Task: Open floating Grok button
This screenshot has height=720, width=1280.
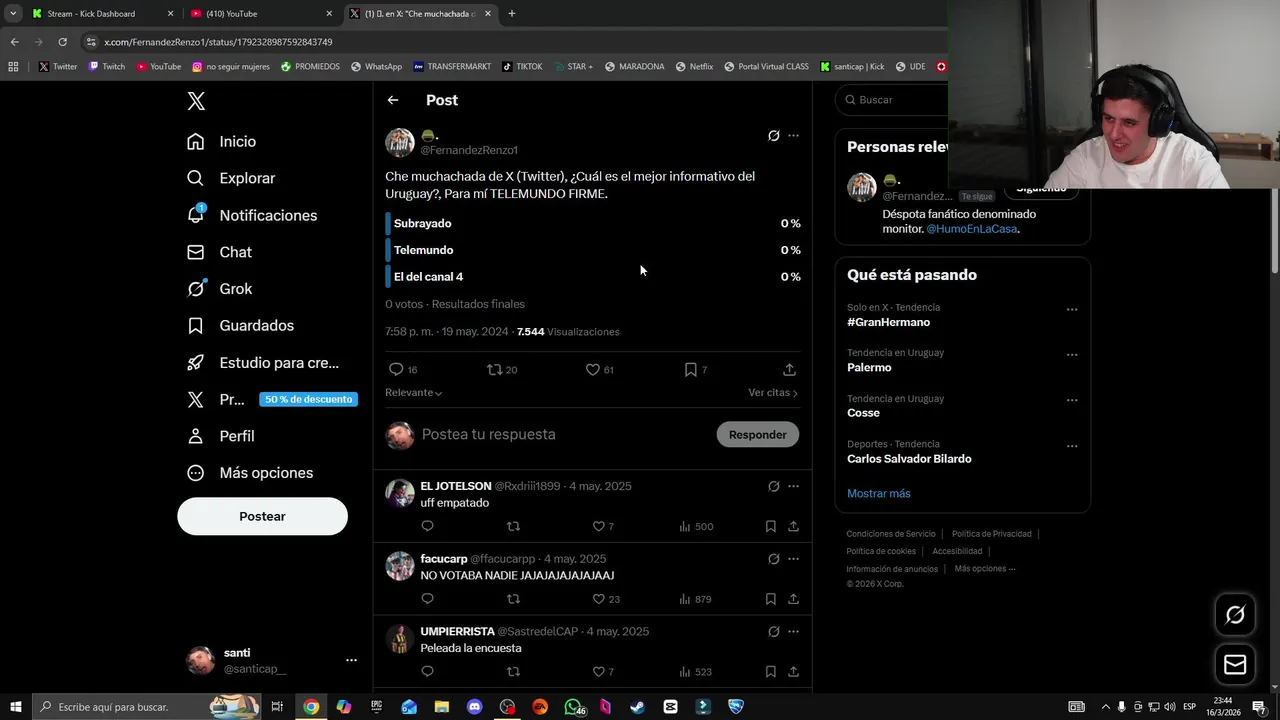Action: click(1235, 615)
